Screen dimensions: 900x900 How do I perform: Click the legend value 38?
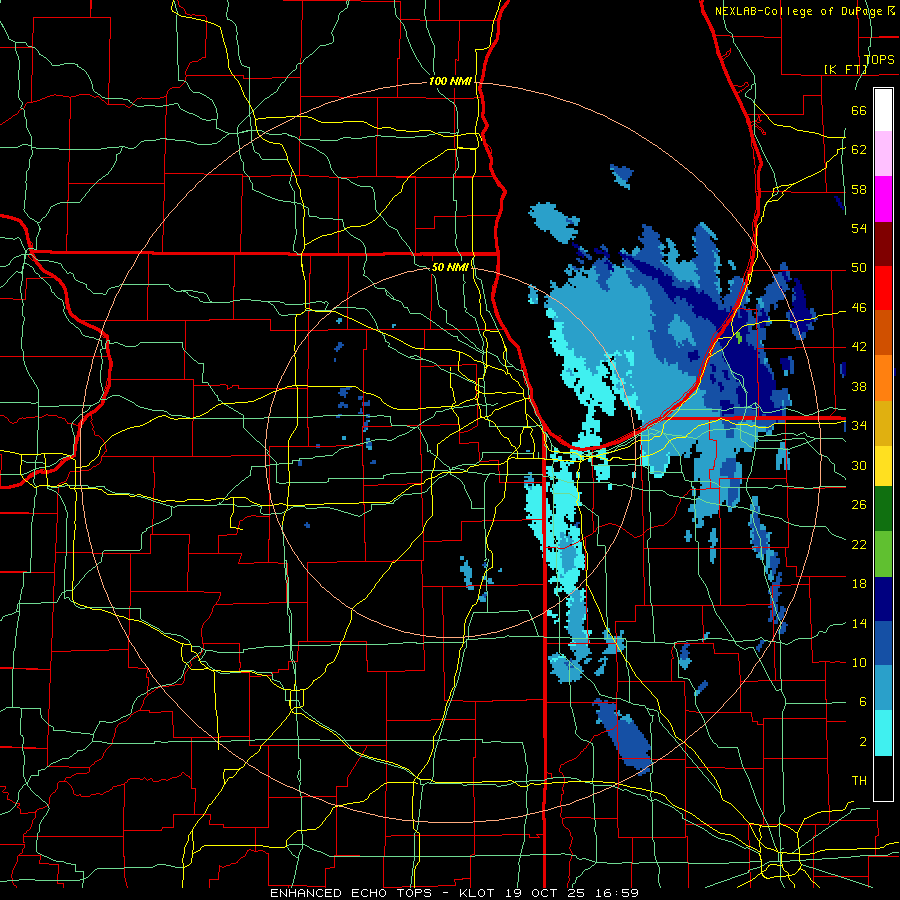(859, 386)
